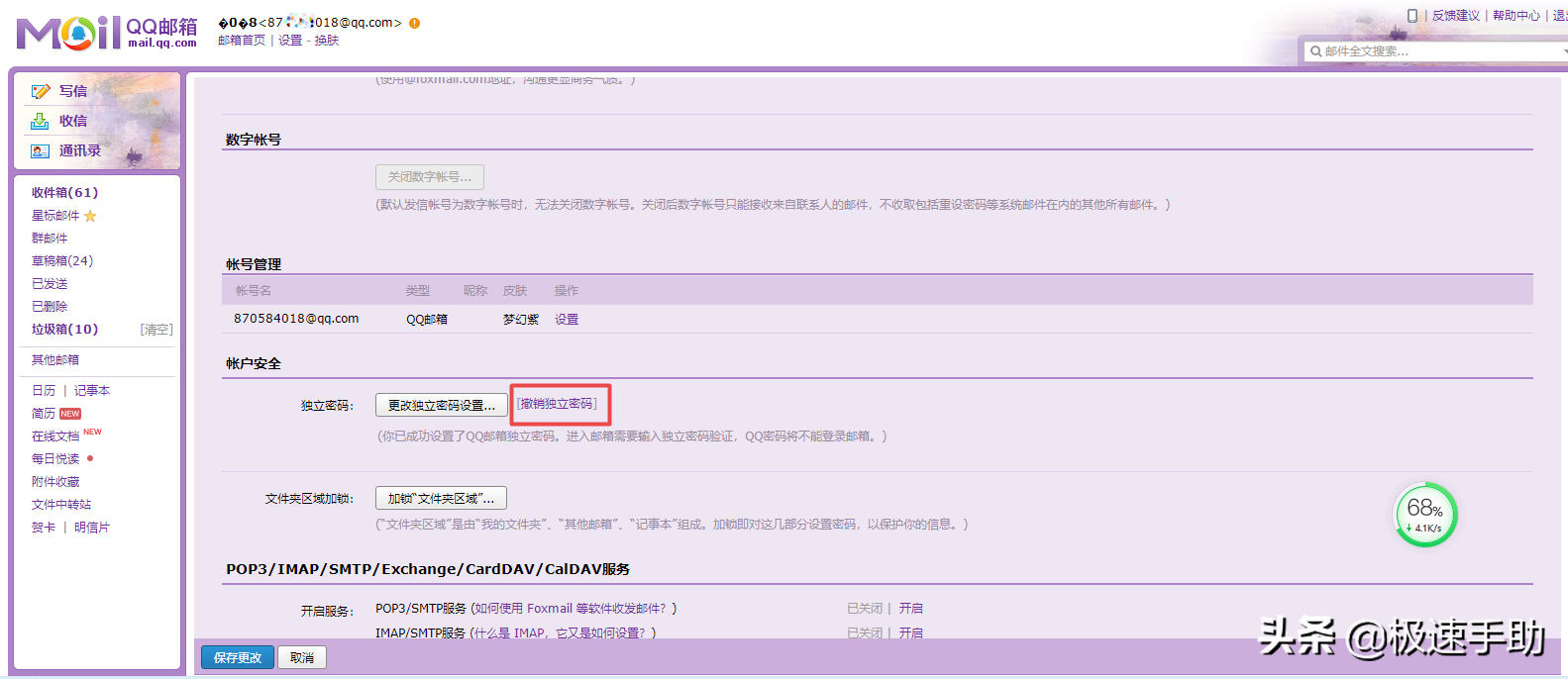
Task: Open 文件中转站 link
Action: click(61, 505)
